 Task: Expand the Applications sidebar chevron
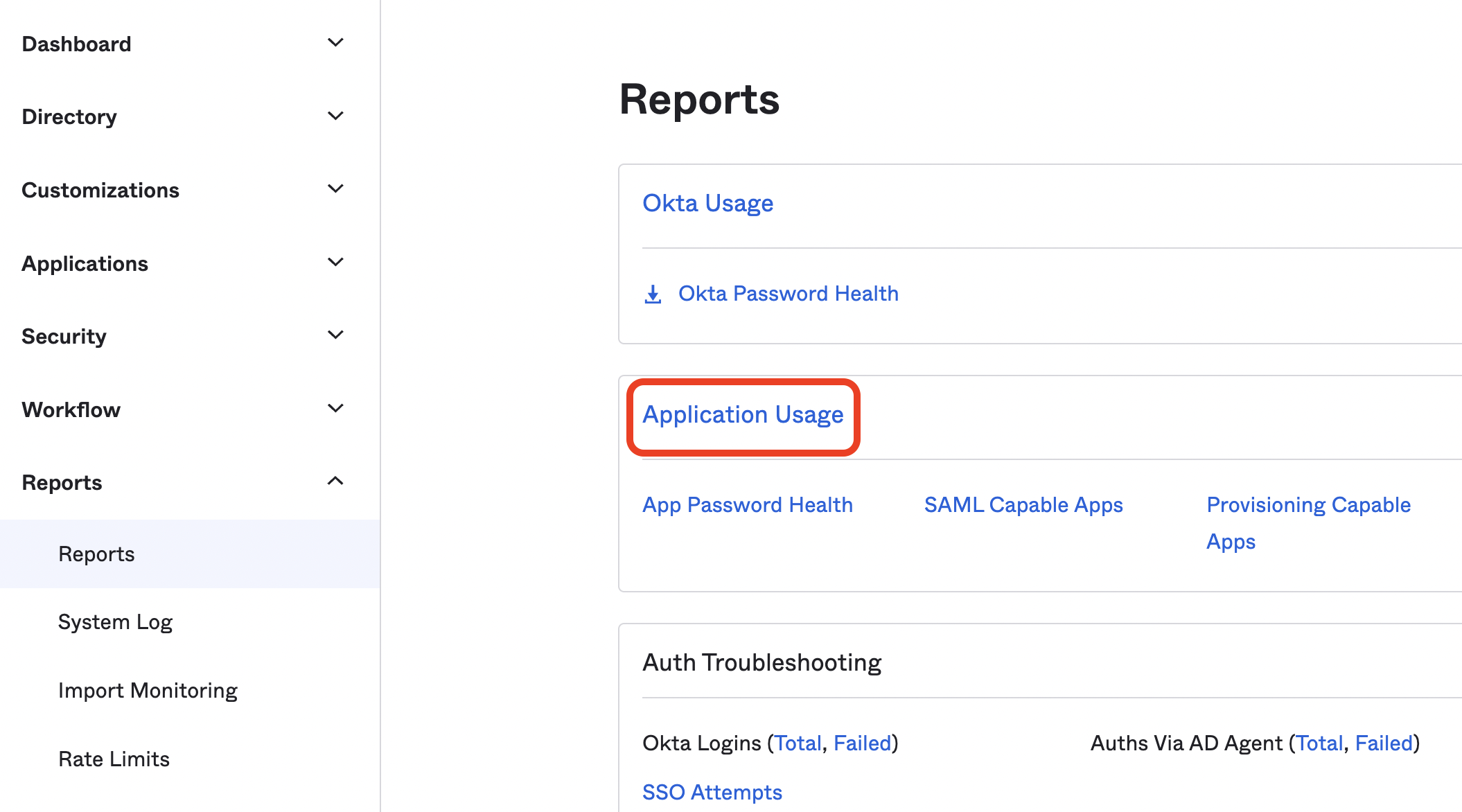pos(335,263)
